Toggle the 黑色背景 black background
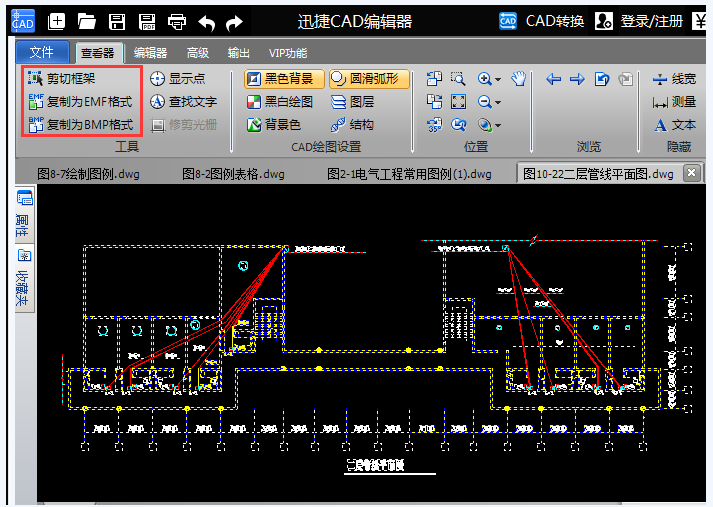This screenshot has width=713, height=507. click(x=284, y=79)
